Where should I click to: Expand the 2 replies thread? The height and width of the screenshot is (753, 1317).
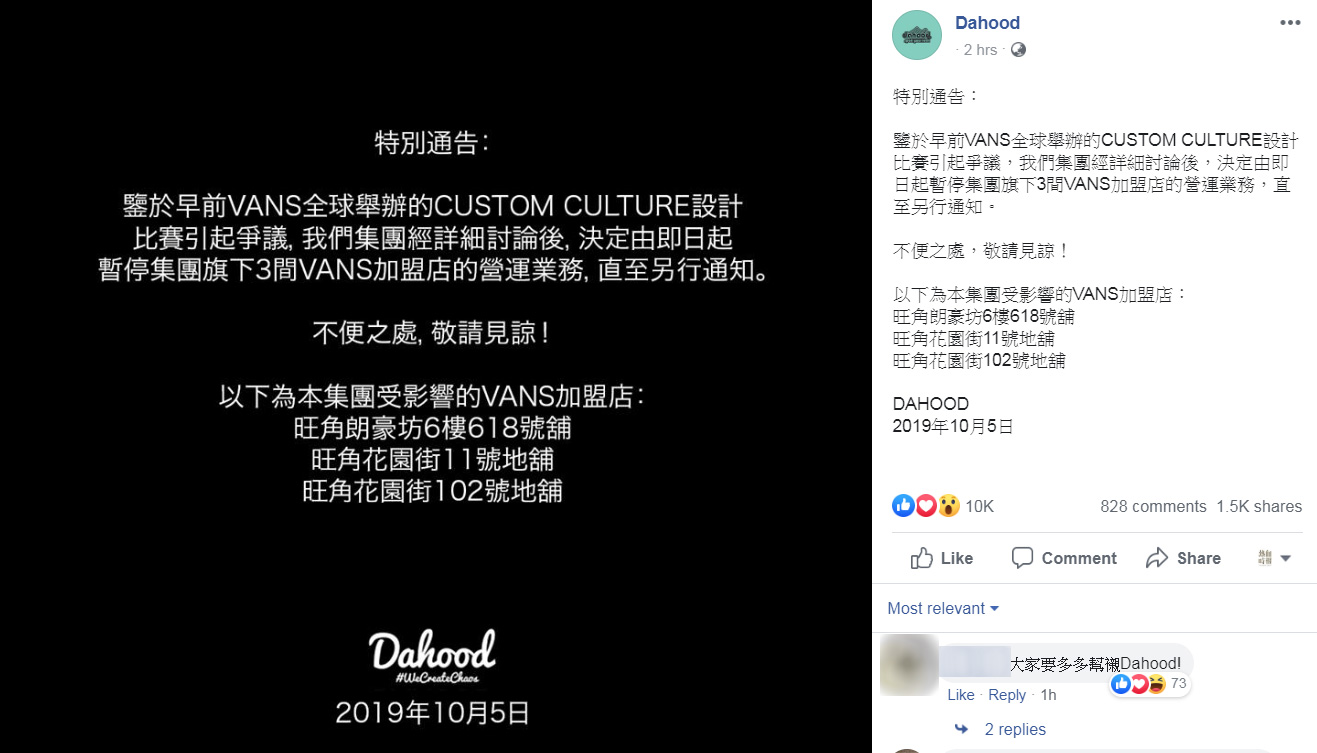[x=1014, y=729]
